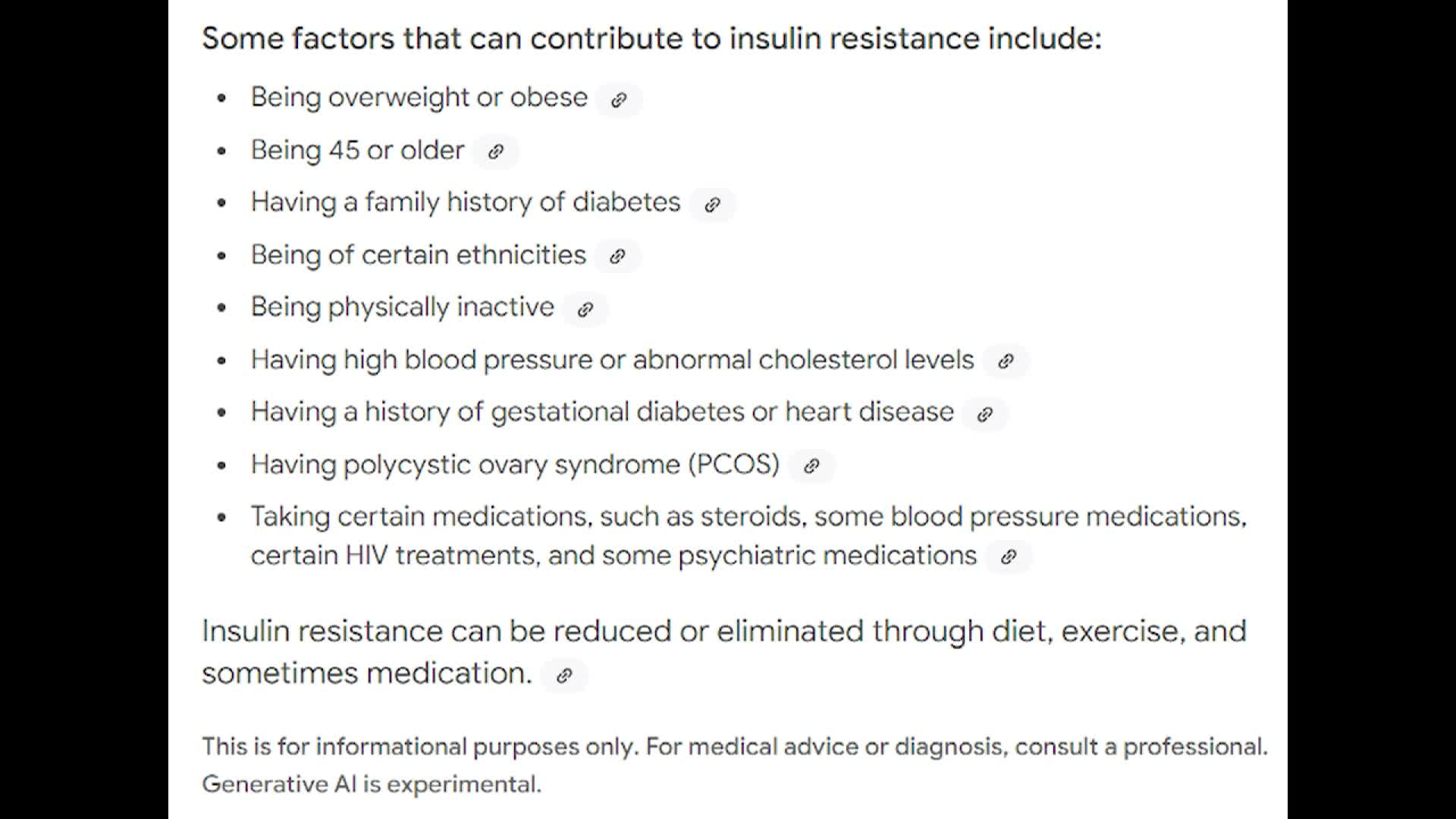This screenshot has height=819, width=1456.
Task: Click the 'Having a family history of diabetes' text
Action: [x=466, y=202]
